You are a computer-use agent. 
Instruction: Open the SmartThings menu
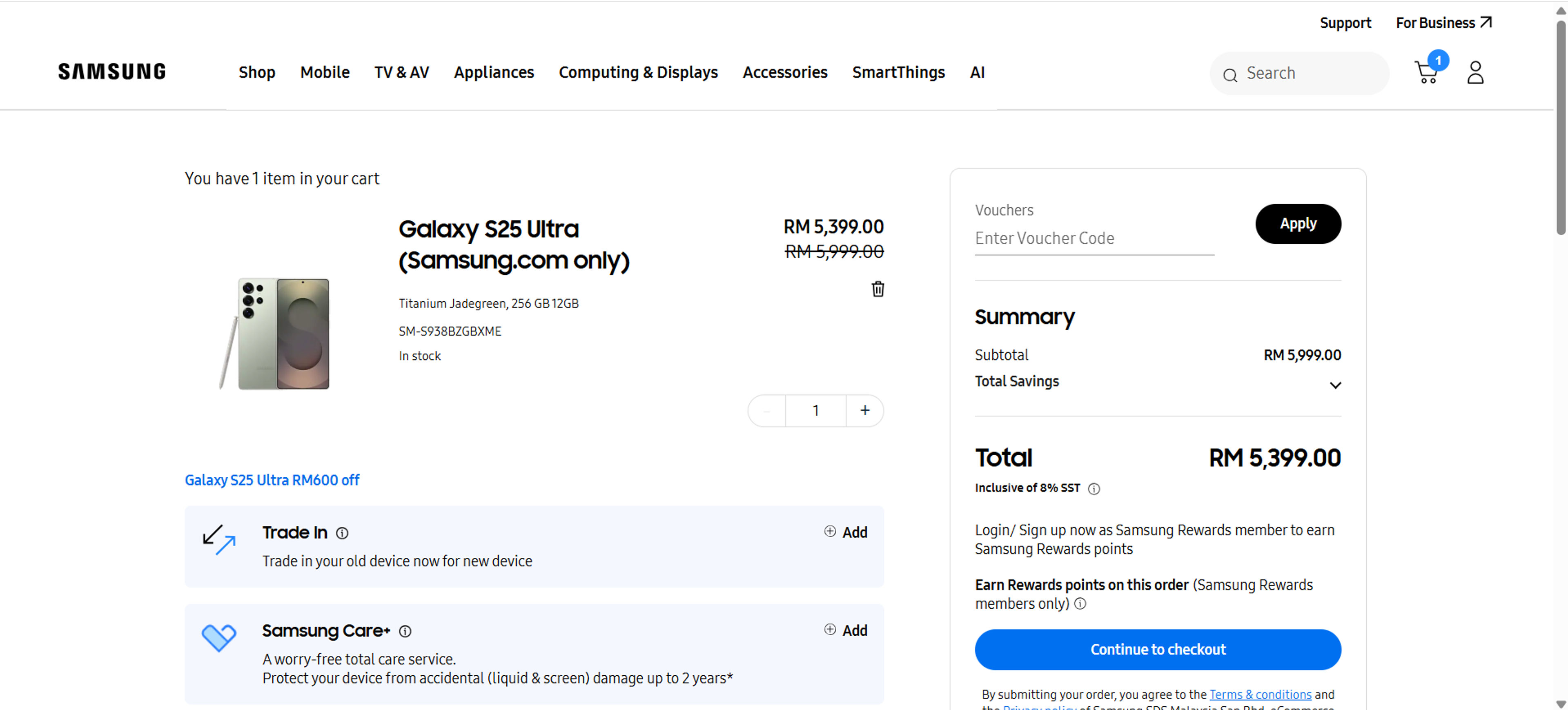pos(898,72)
